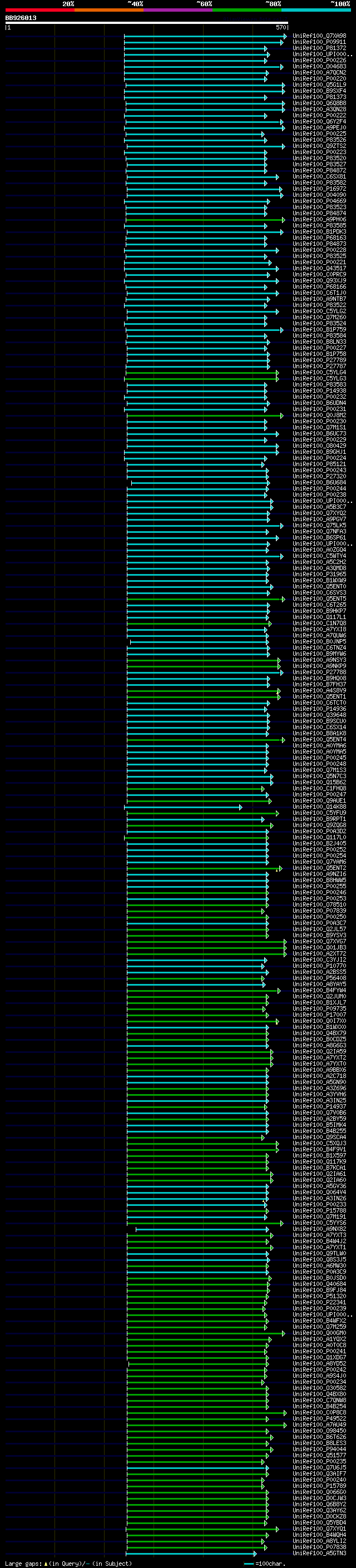
Task: Select the BB926013 query name label
Action: click(21, 18)
